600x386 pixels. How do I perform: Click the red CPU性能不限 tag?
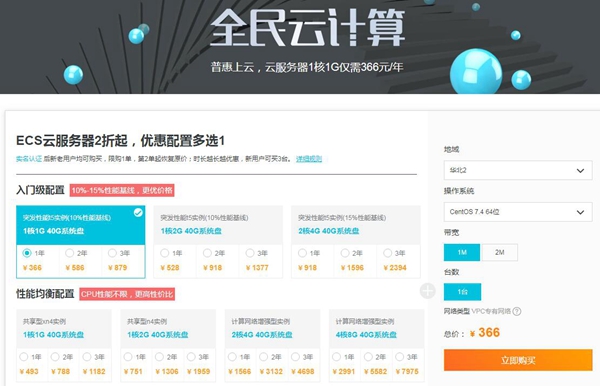[127, 294]
